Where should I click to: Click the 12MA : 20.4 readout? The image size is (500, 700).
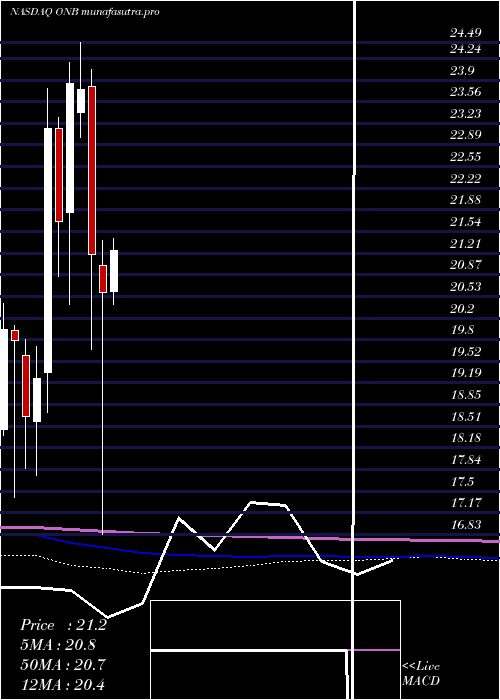(63, 684)
